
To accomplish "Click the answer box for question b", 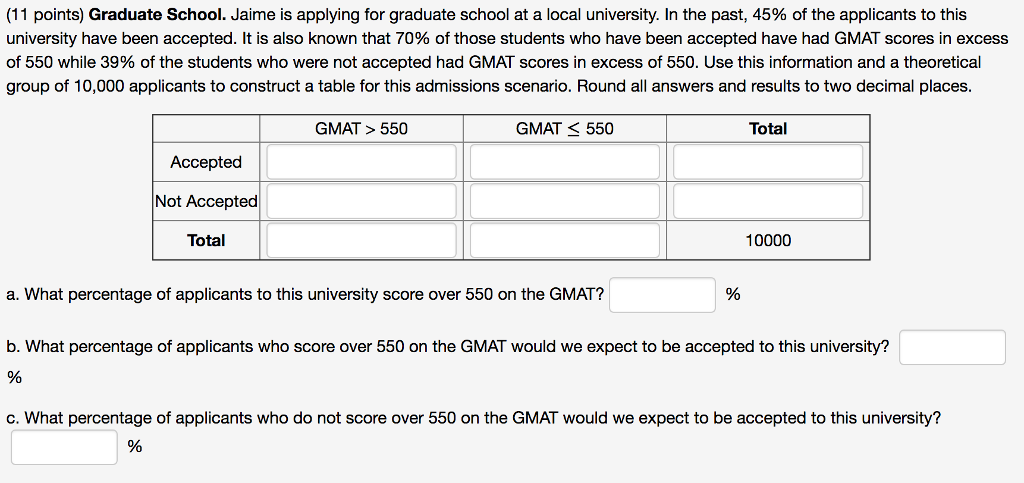I will tap(952, 347).
